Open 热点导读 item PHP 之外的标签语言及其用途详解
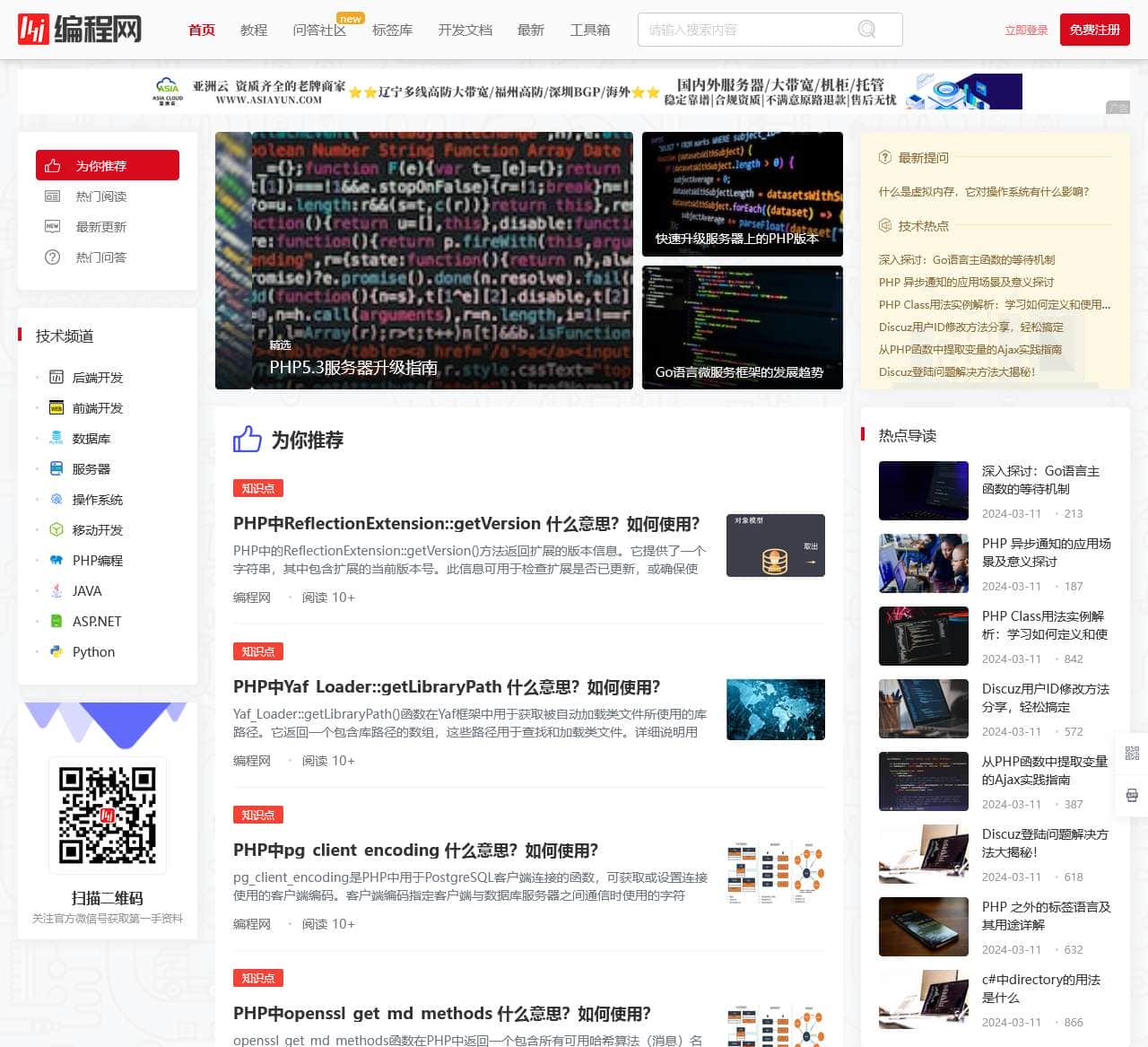 [x=1046, y=916]
